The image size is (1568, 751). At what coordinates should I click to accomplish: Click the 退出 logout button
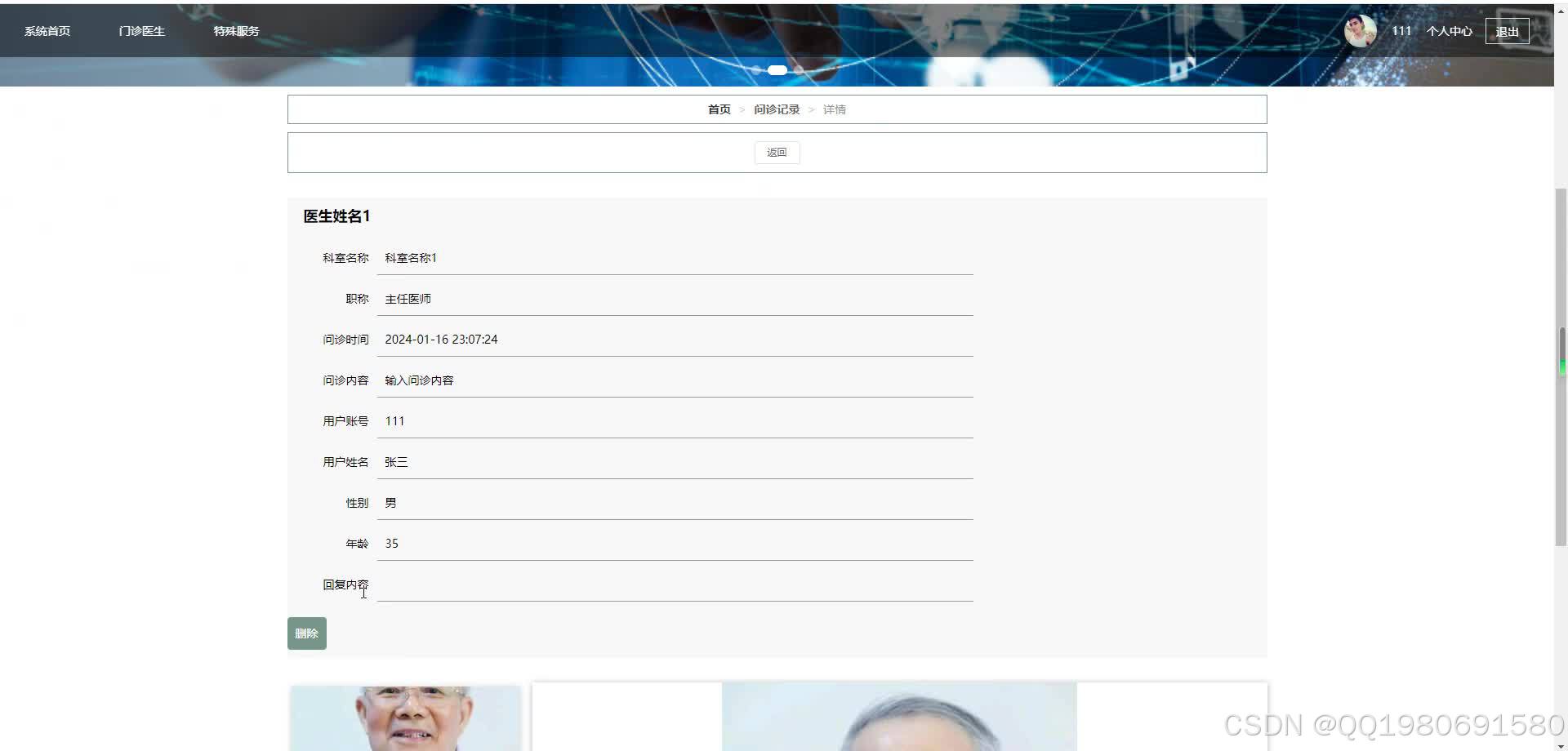(1508, 31)
